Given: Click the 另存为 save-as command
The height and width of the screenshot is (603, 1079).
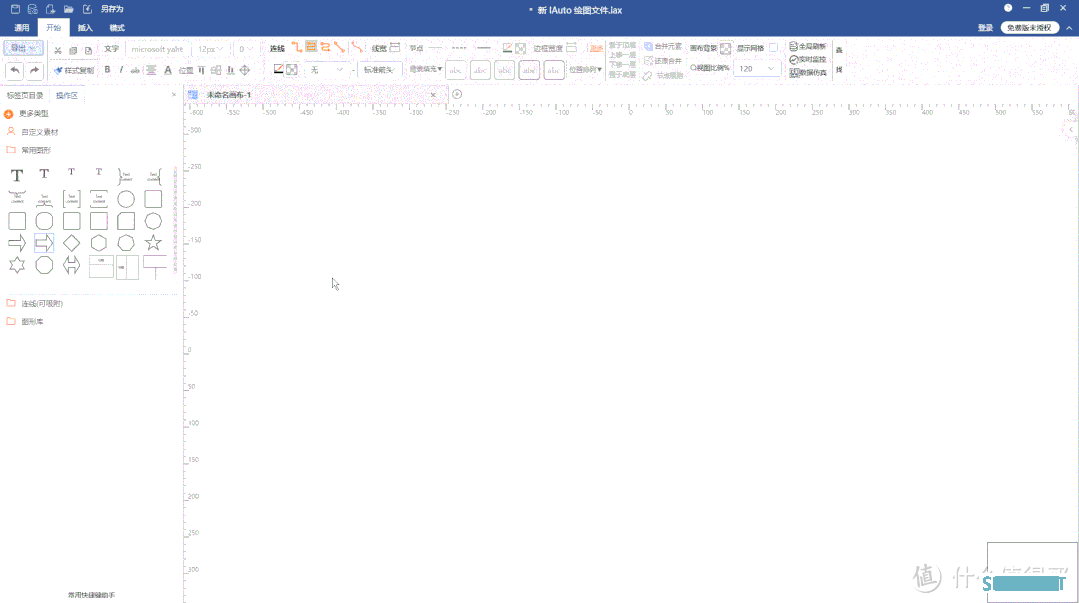Looking at the screenshot, I should 112,9.
